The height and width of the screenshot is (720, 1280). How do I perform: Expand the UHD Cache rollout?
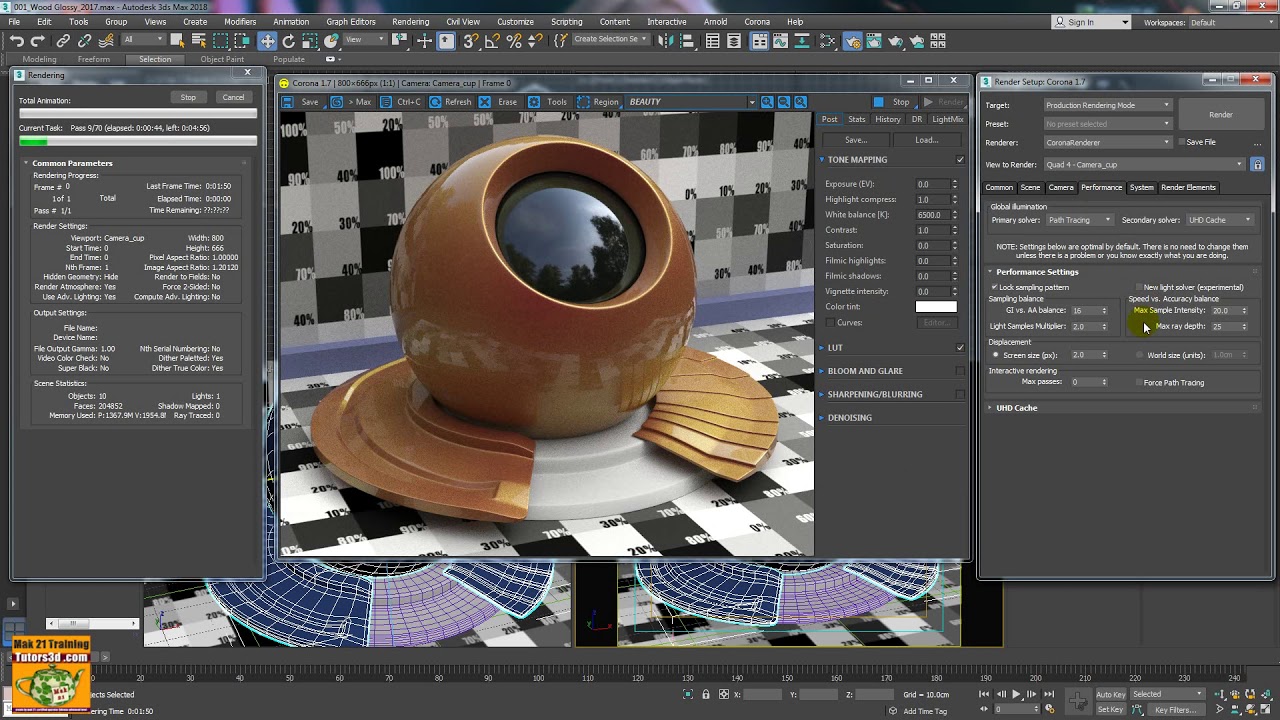(x=1016, y=408)
